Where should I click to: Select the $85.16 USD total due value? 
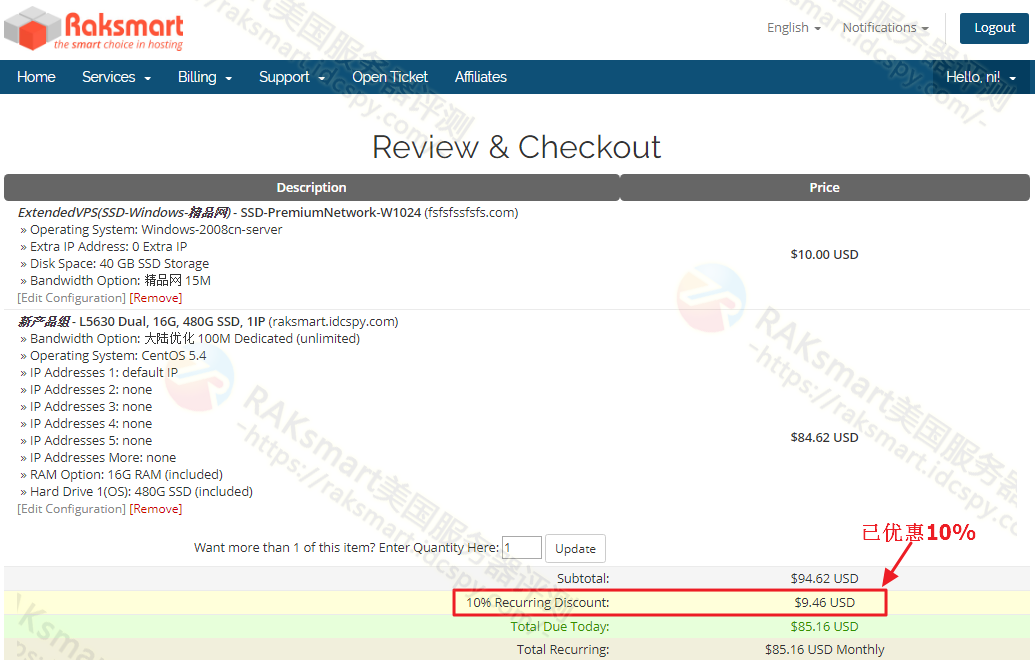pos(824,626)
